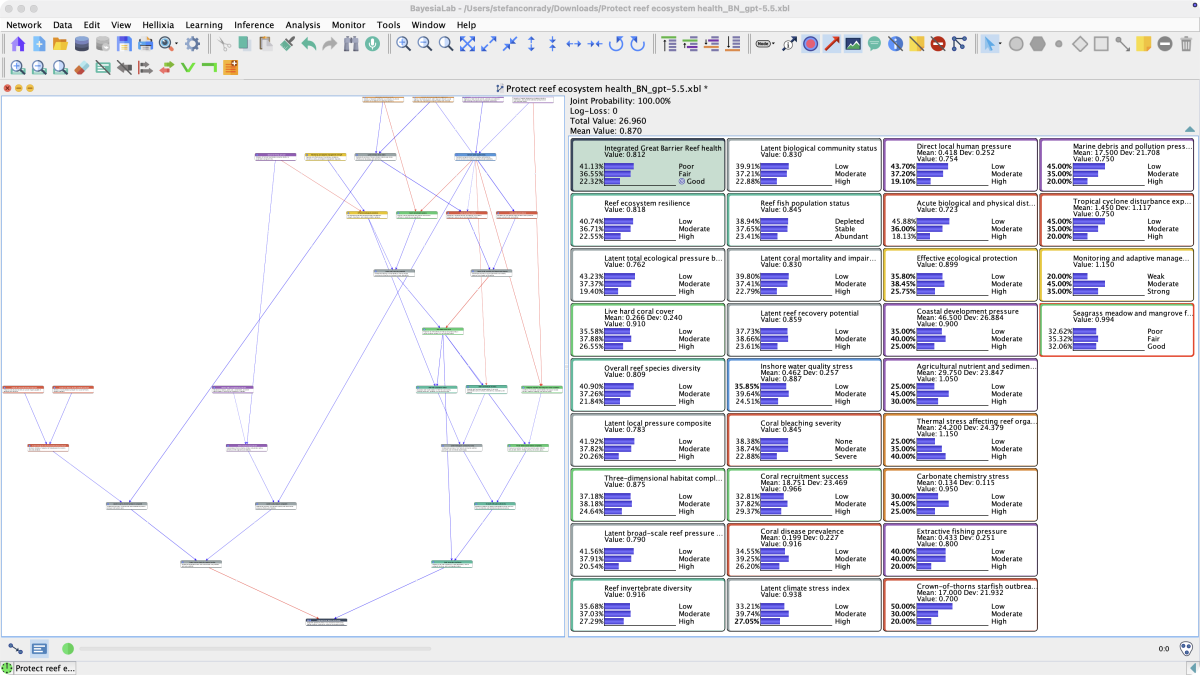Open the Monitor menu
This screenshot has width=1200, height=675.
(x=349, y=24)
